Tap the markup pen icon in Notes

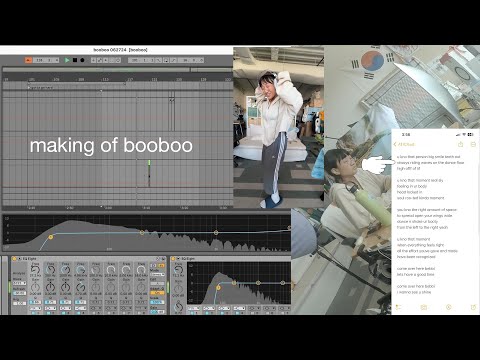[x=449, y=307]
